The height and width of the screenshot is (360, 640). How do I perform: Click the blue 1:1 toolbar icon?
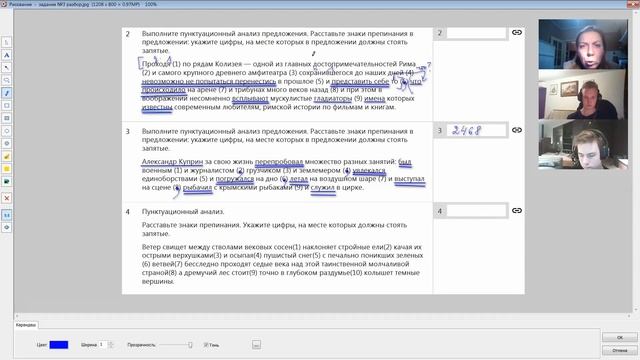point(7,215)
